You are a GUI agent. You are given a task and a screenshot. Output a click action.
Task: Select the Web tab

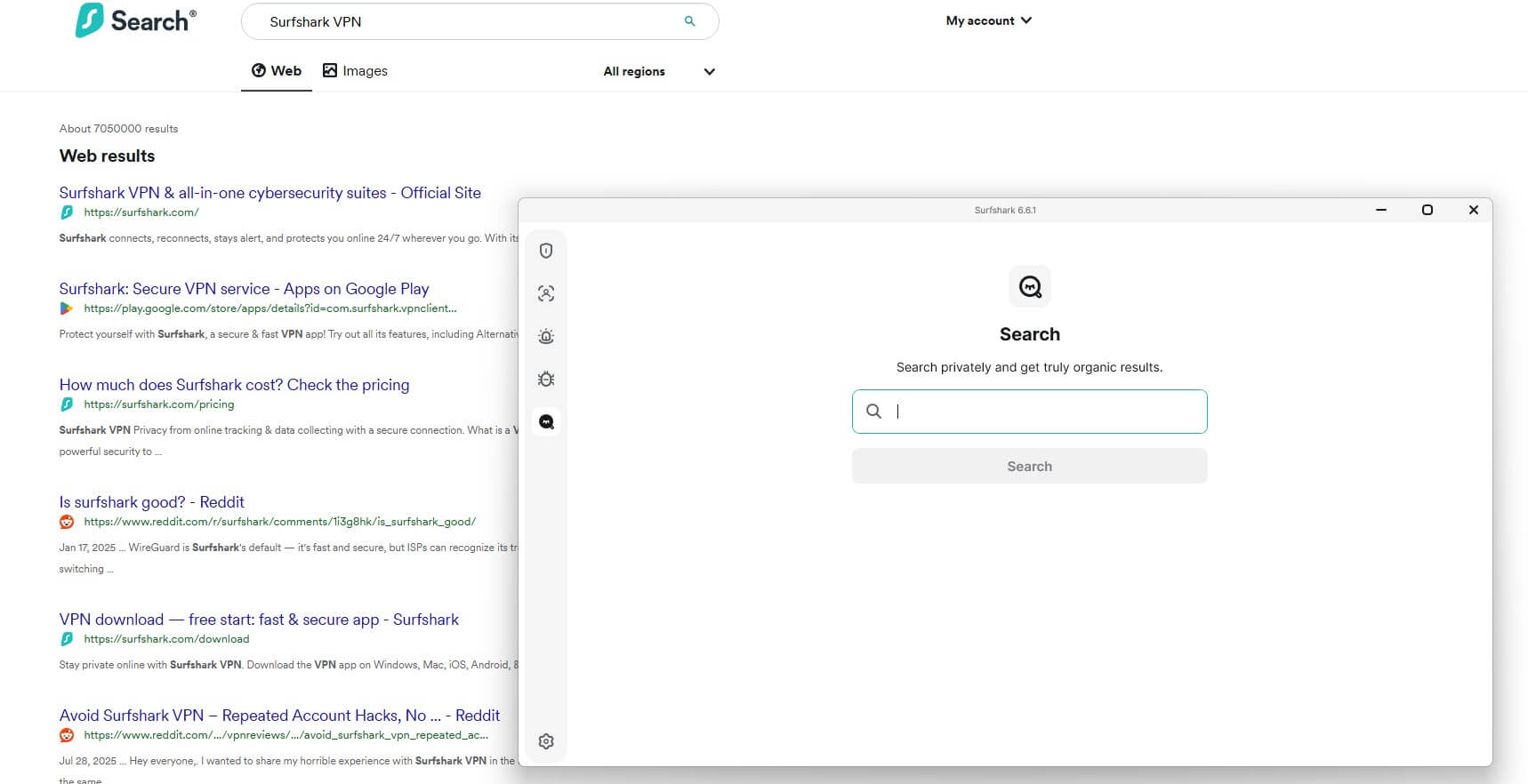click(x=277, y=71)
